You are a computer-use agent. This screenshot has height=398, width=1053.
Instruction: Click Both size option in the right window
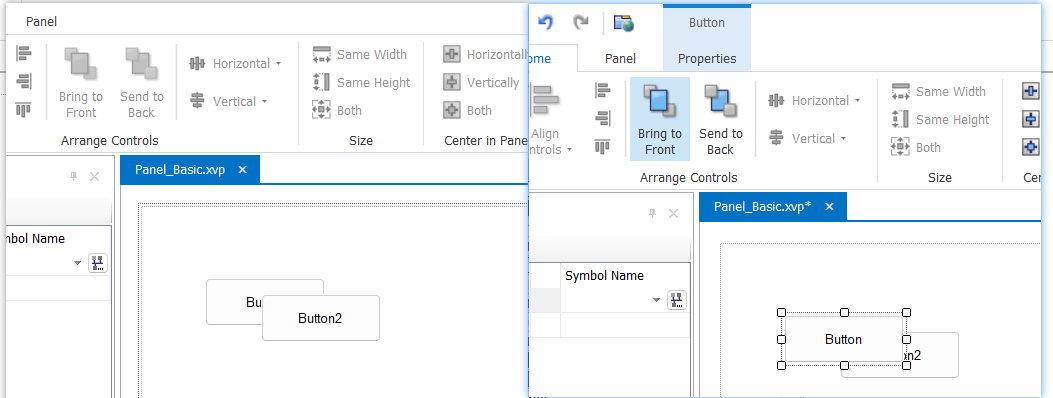point(916,148)
